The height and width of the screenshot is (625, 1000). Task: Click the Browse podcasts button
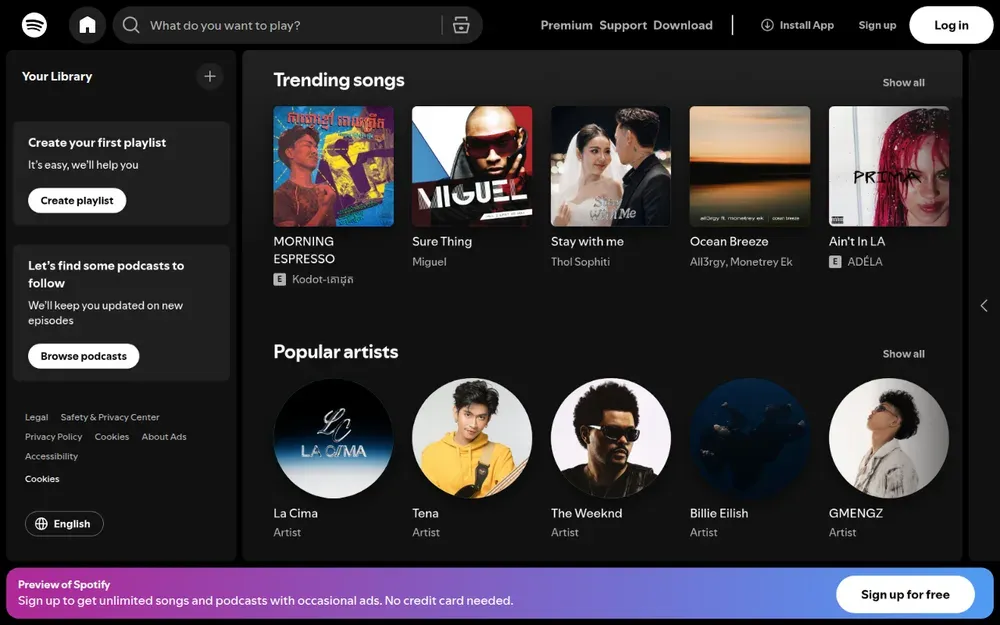(x=84, y=356)
